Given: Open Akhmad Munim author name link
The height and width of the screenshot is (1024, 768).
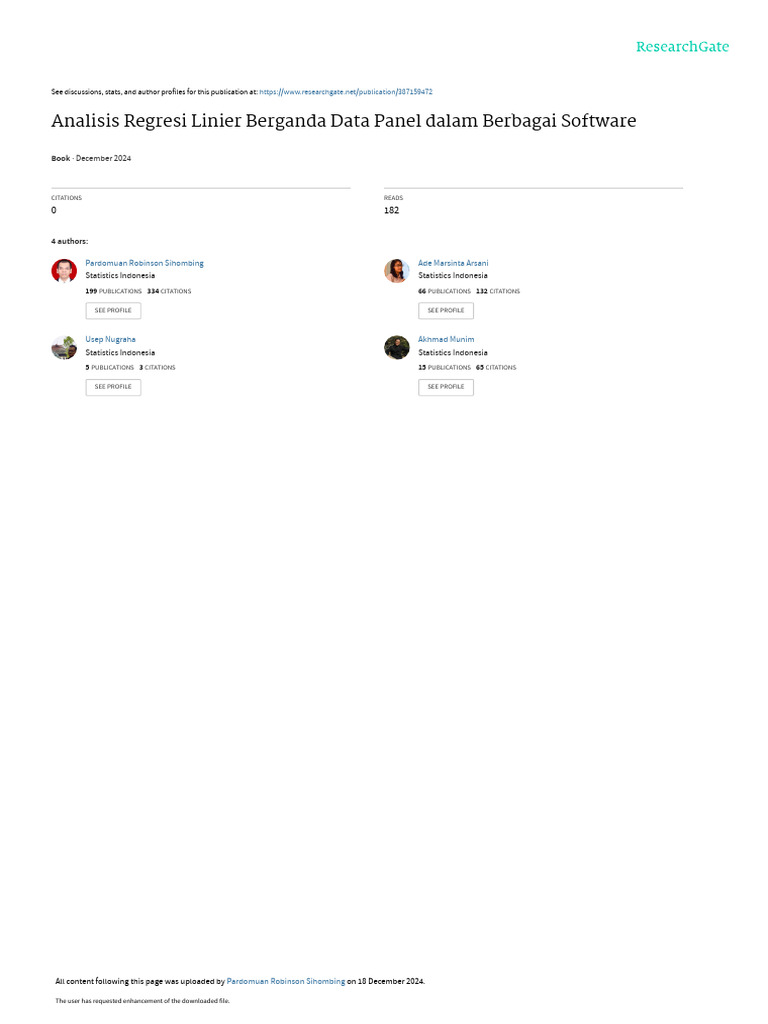Looking at the screenshot, I should tap(446, 340).
